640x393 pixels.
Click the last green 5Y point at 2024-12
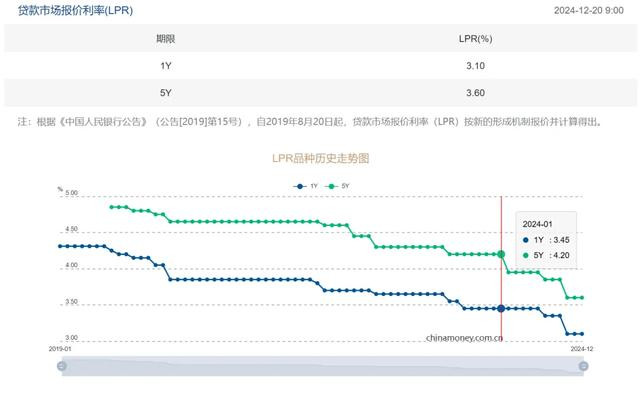click(582, 298)
